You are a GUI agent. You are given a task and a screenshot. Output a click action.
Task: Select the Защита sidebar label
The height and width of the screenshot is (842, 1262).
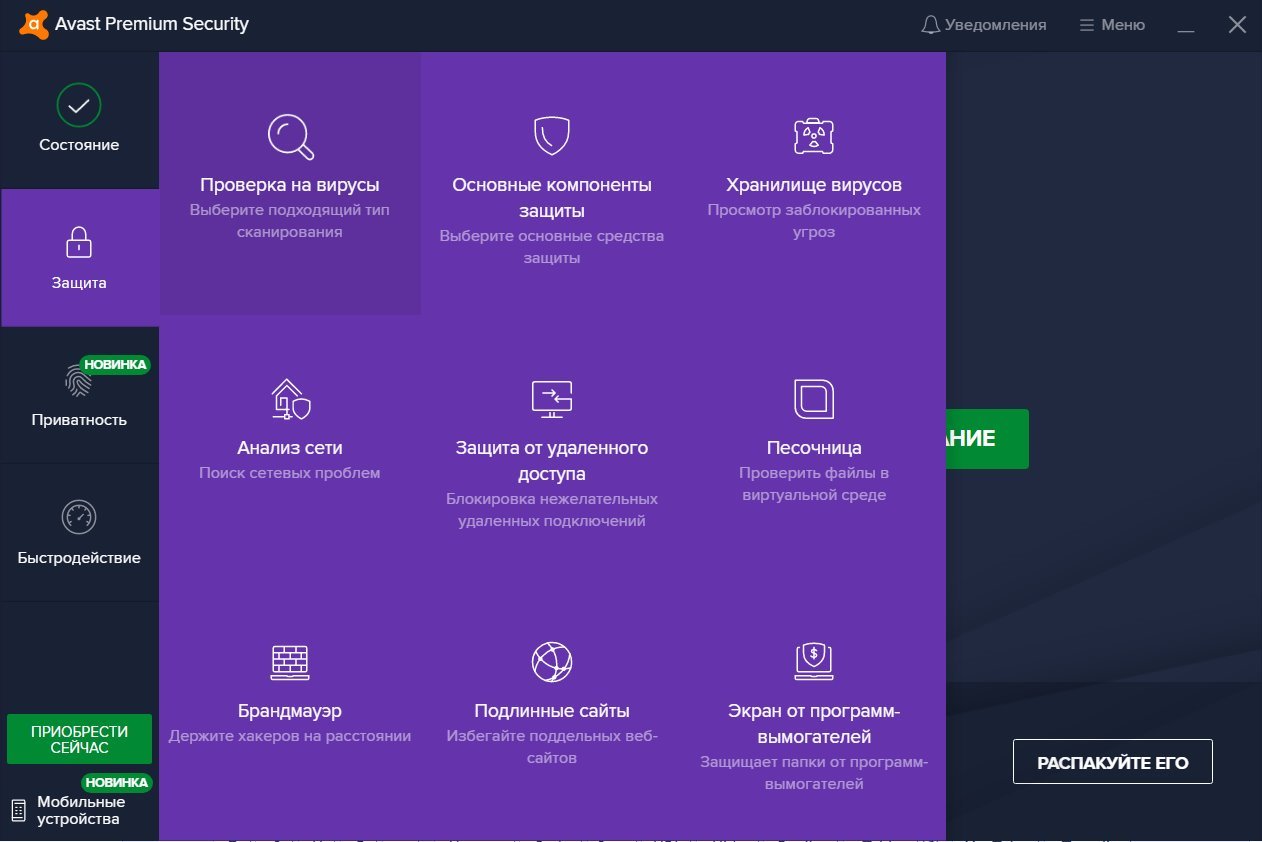79,283
